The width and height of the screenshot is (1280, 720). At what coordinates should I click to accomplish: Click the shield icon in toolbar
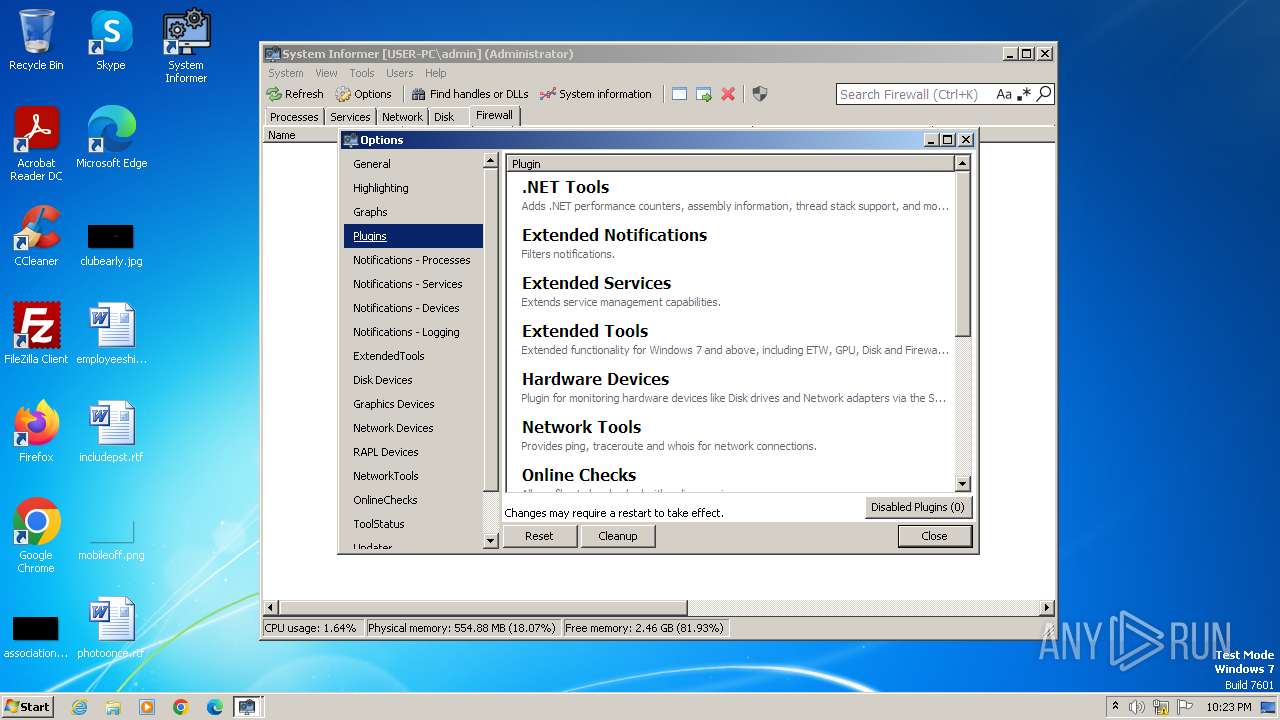760,94
